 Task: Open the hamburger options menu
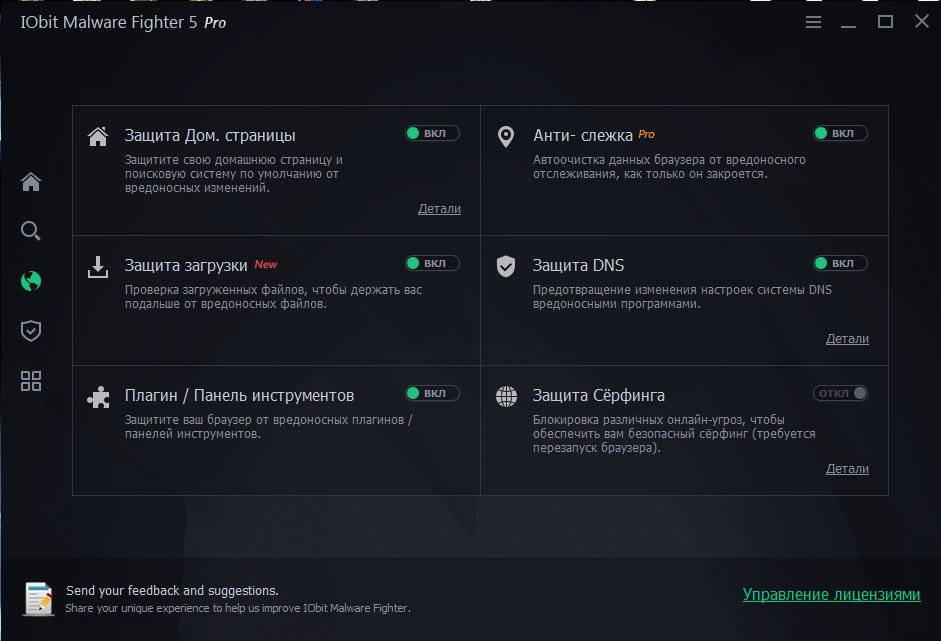click(x=813, y=22)
